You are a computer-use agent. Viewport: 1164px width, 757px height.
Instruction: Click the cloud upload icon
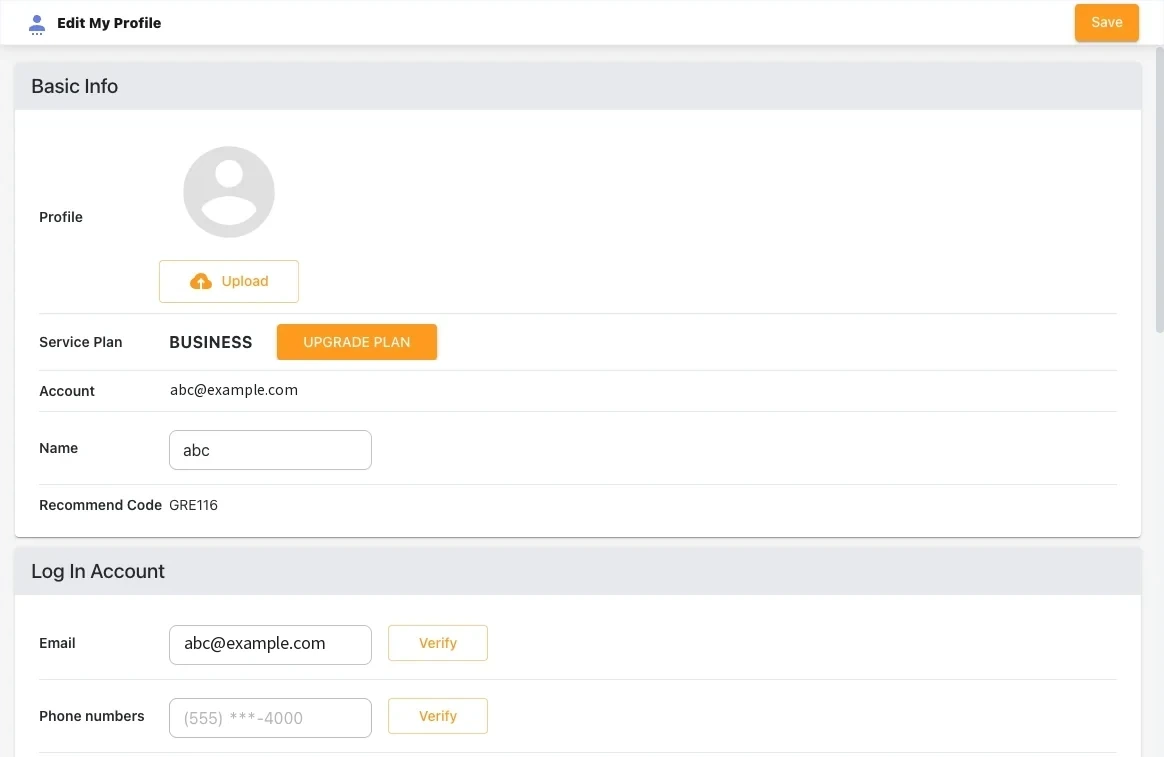pos(200,281)
